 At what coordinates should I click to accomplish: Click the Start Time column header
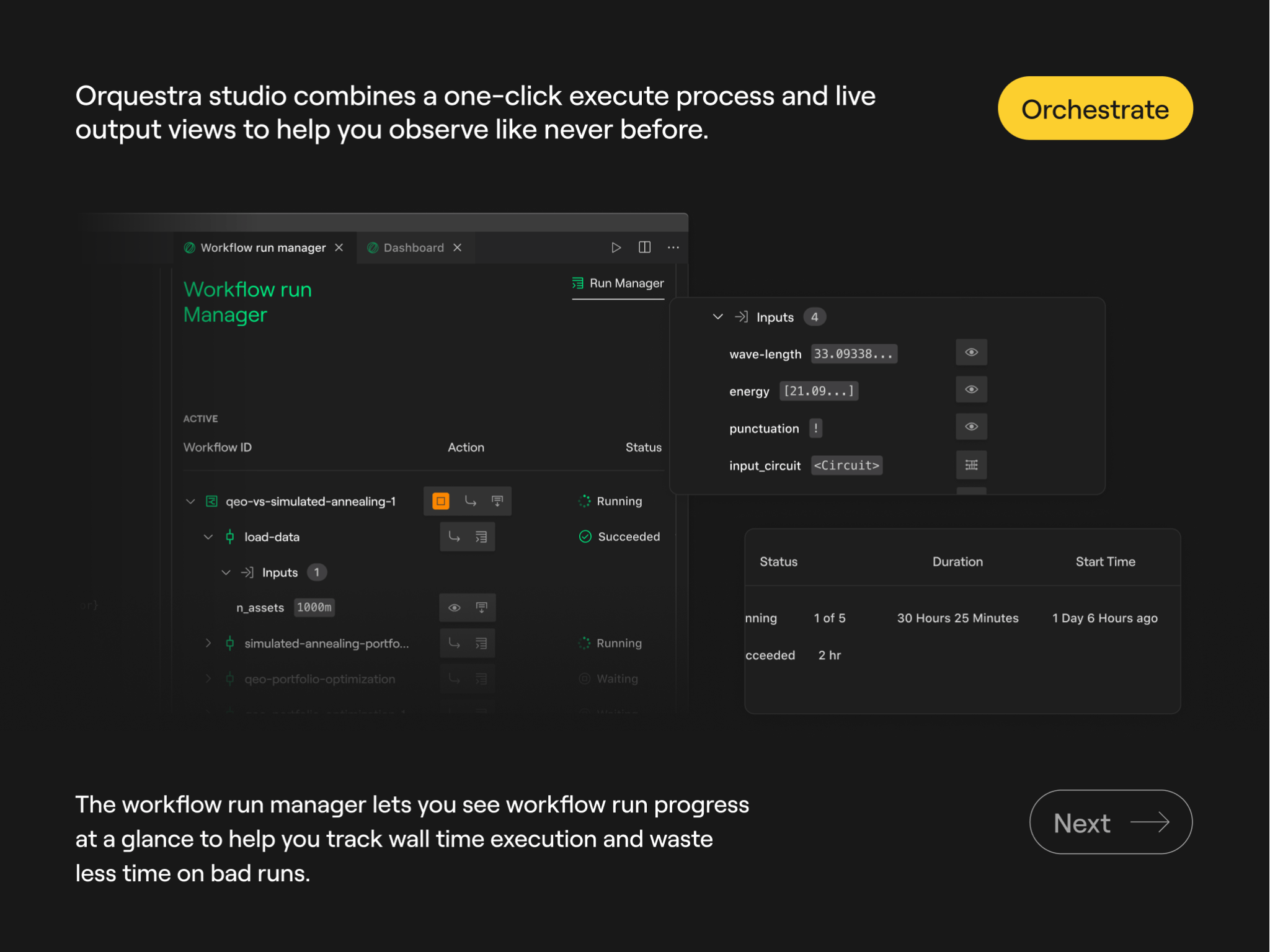tap(1106, 562)
